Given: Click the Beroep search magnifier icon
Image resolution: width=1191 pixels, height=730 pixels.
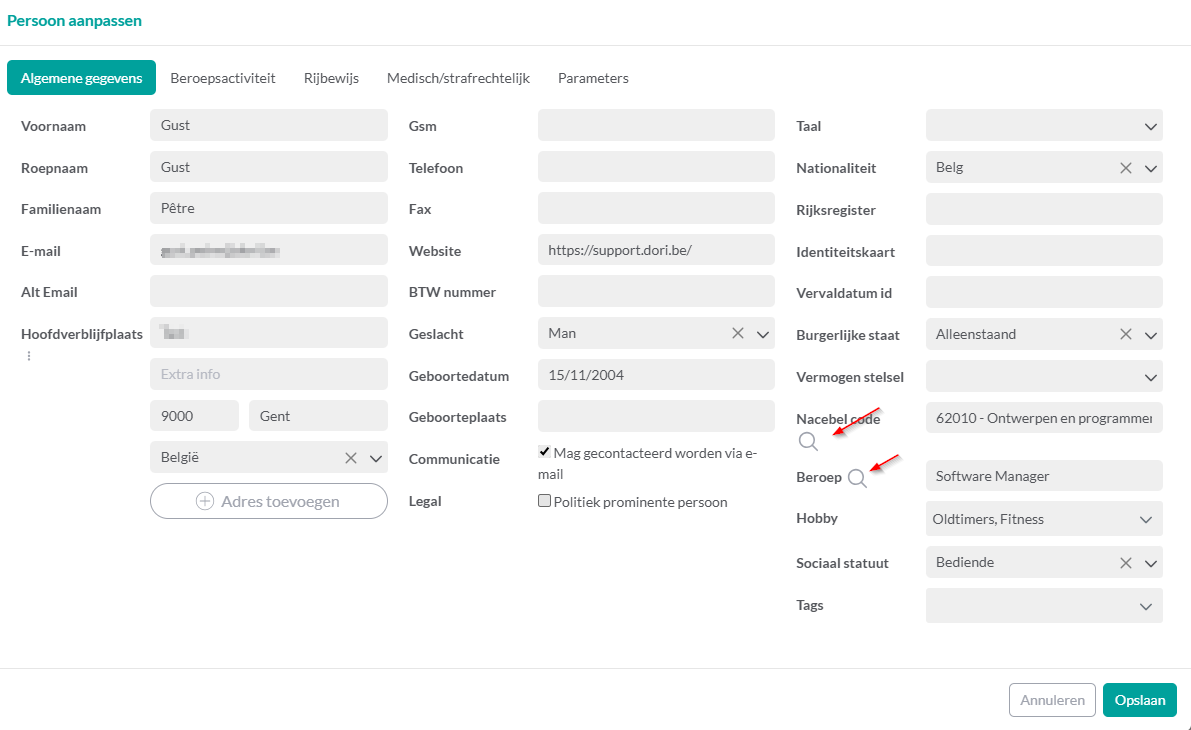Looking at the screenshot, I should pyautogui.click(x=857, y=478).
